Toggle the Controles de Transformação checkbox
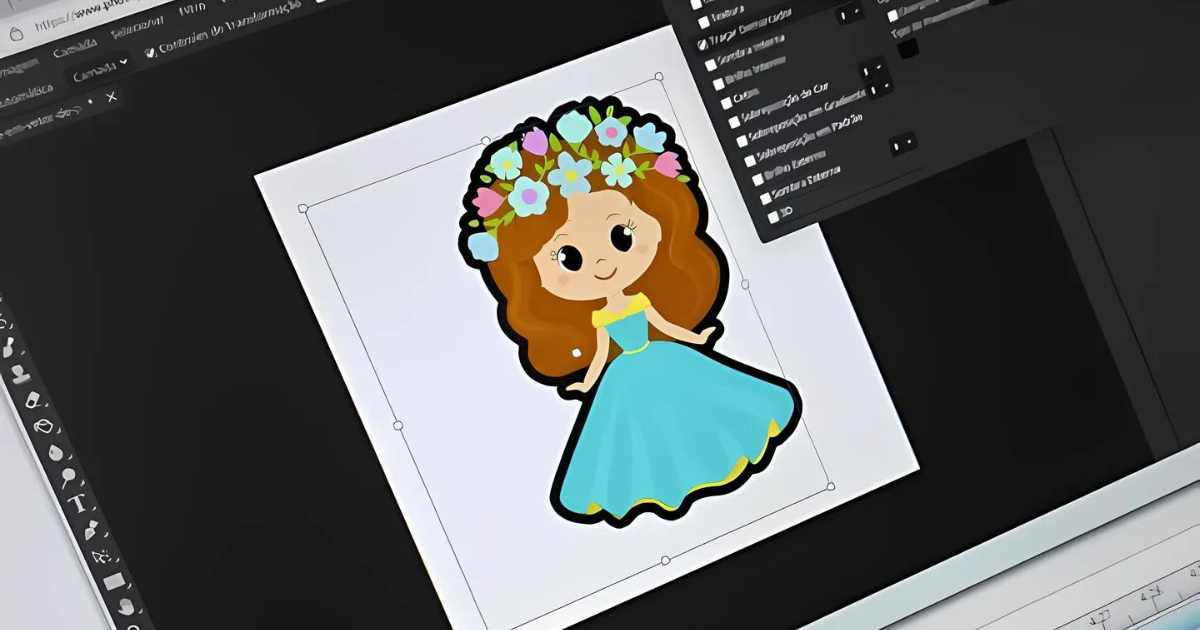Screen dimensions: 1200x630 [151, 51]
